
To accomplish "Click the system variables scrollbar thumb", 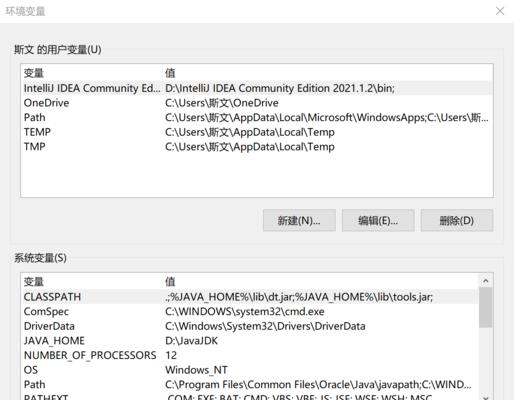I will (486, 308).
